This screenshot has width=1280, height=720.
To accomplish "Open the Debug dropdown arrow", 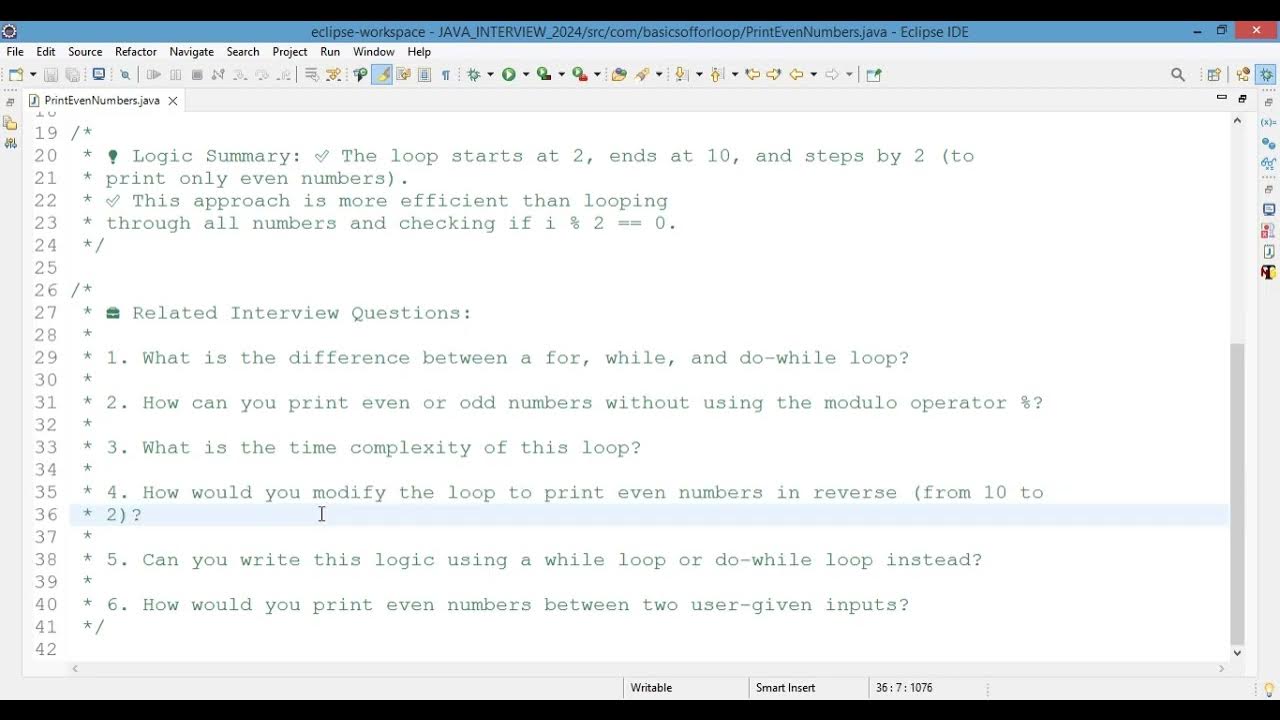I will [490, 74].
